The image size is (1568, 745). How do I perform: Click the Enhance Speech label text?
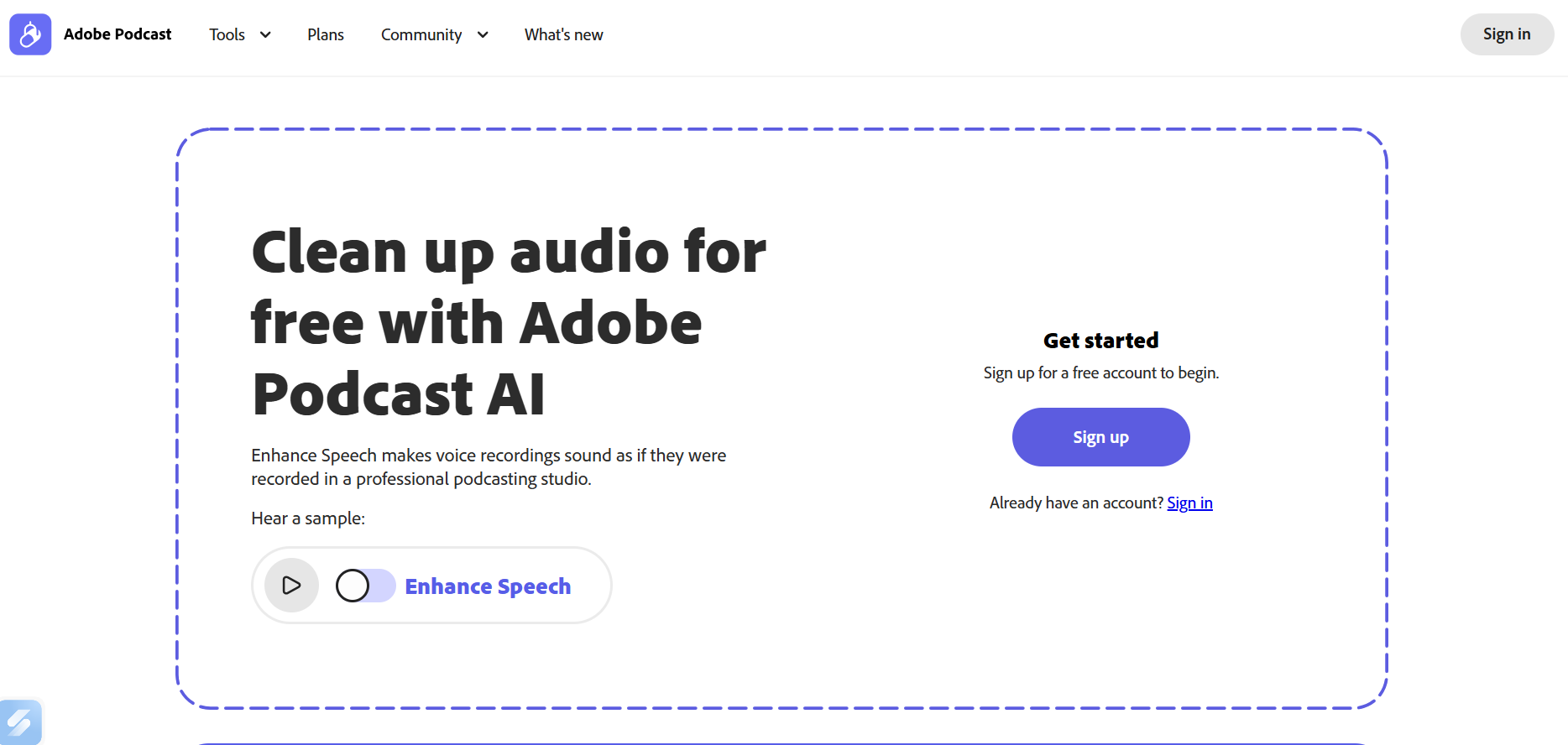coord(488,586)
